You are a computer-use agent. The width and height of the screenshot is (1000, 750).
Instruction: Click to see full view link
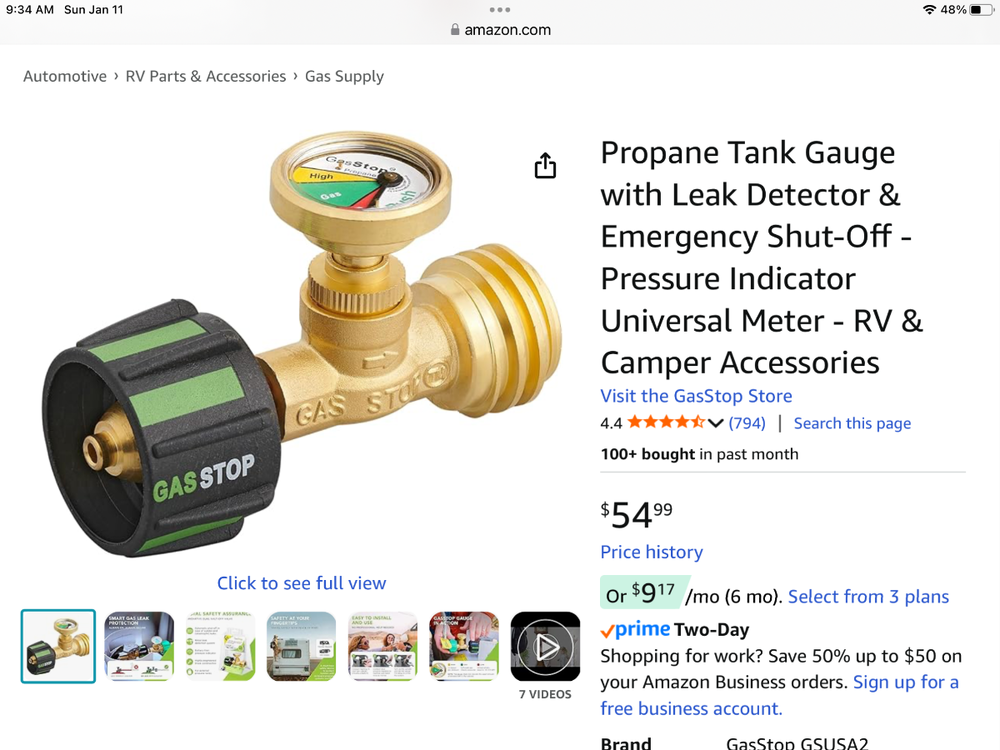point(302,583)
